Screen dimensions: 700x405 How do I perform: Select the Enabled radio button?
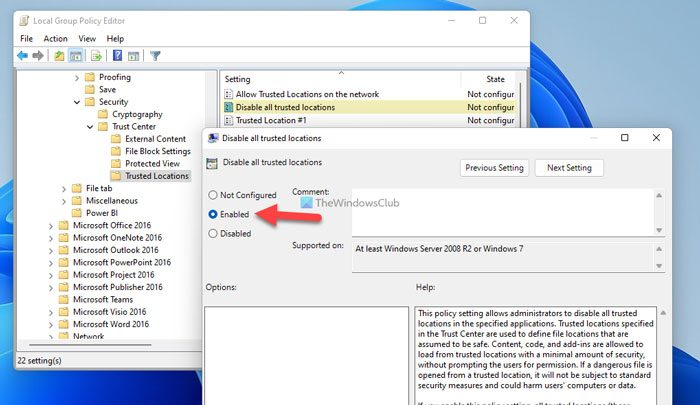(x=213, y=214)
